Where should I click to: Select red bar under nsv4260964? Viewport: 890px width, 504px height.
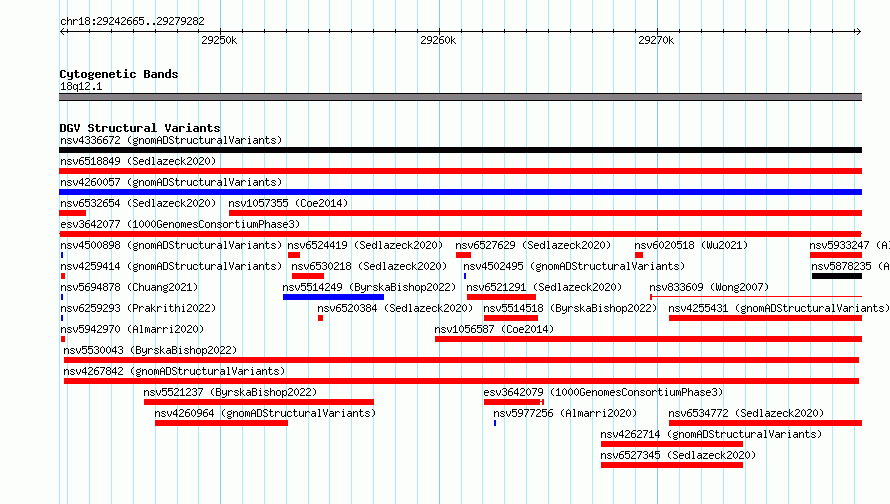221,423
